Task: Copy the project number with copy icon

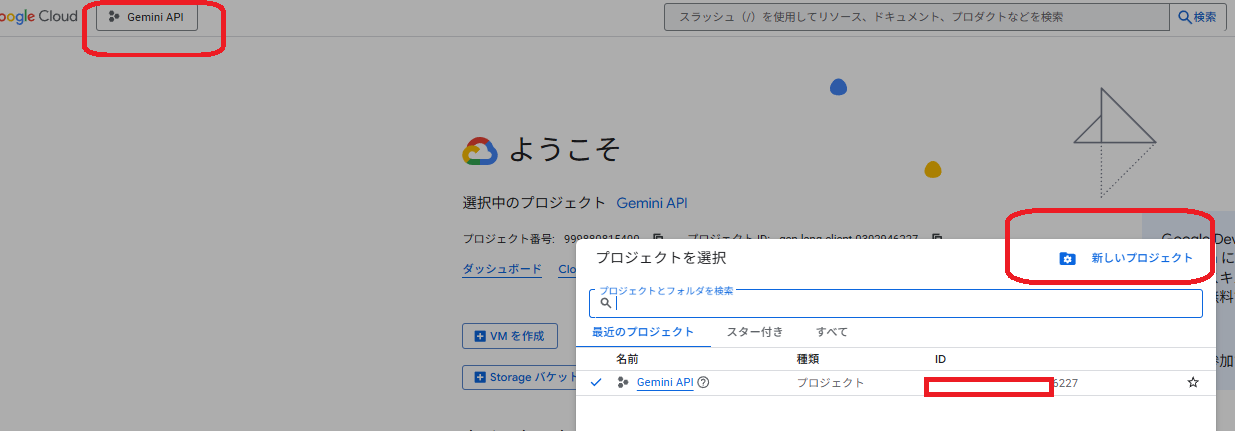Action: tap(658, 238)
